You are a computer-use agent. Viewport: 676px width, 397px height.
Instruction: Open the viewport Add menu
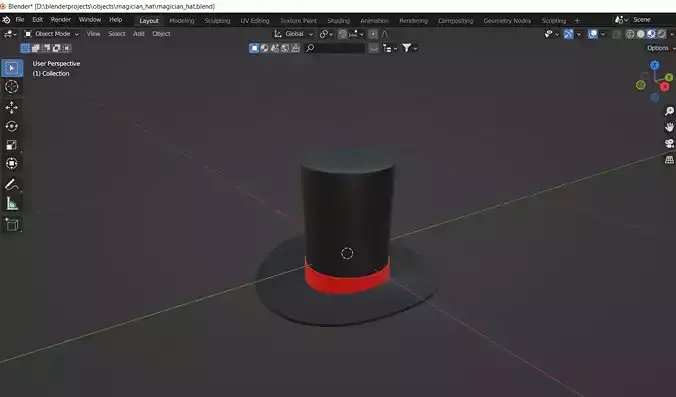(x=139, y=34)
